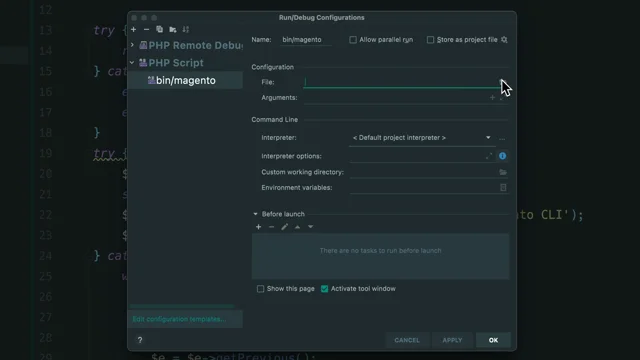
Task: Open project file storage settings gear
Action: click(504, 40)
